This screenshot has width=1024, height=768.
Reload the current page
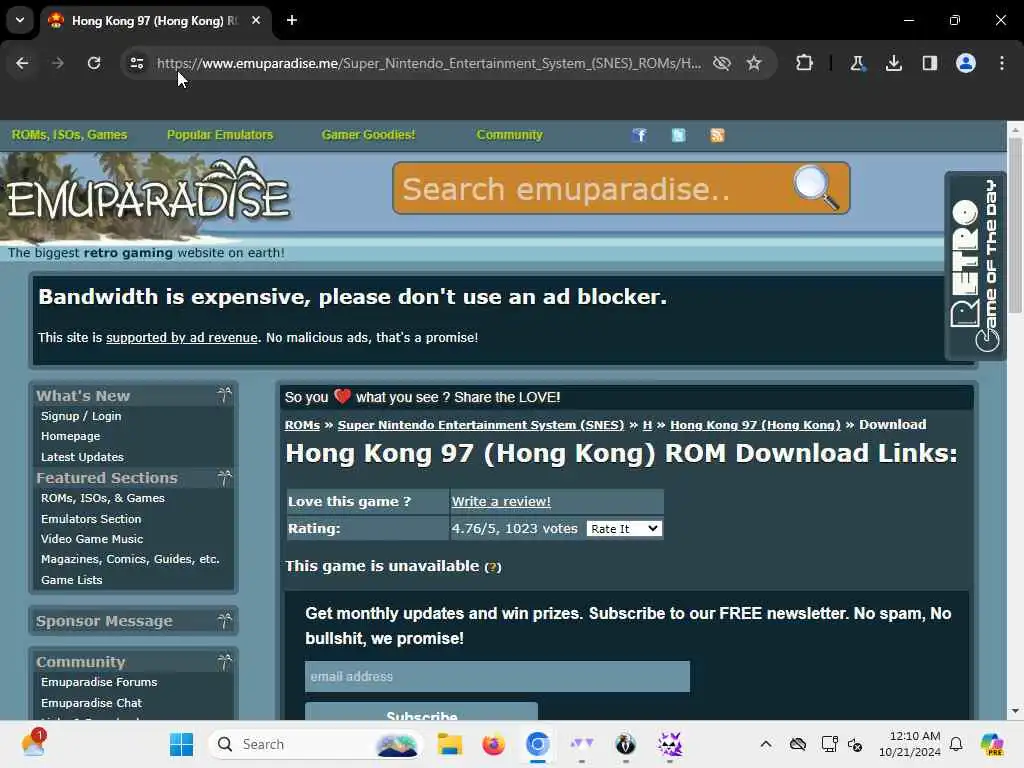94,63
